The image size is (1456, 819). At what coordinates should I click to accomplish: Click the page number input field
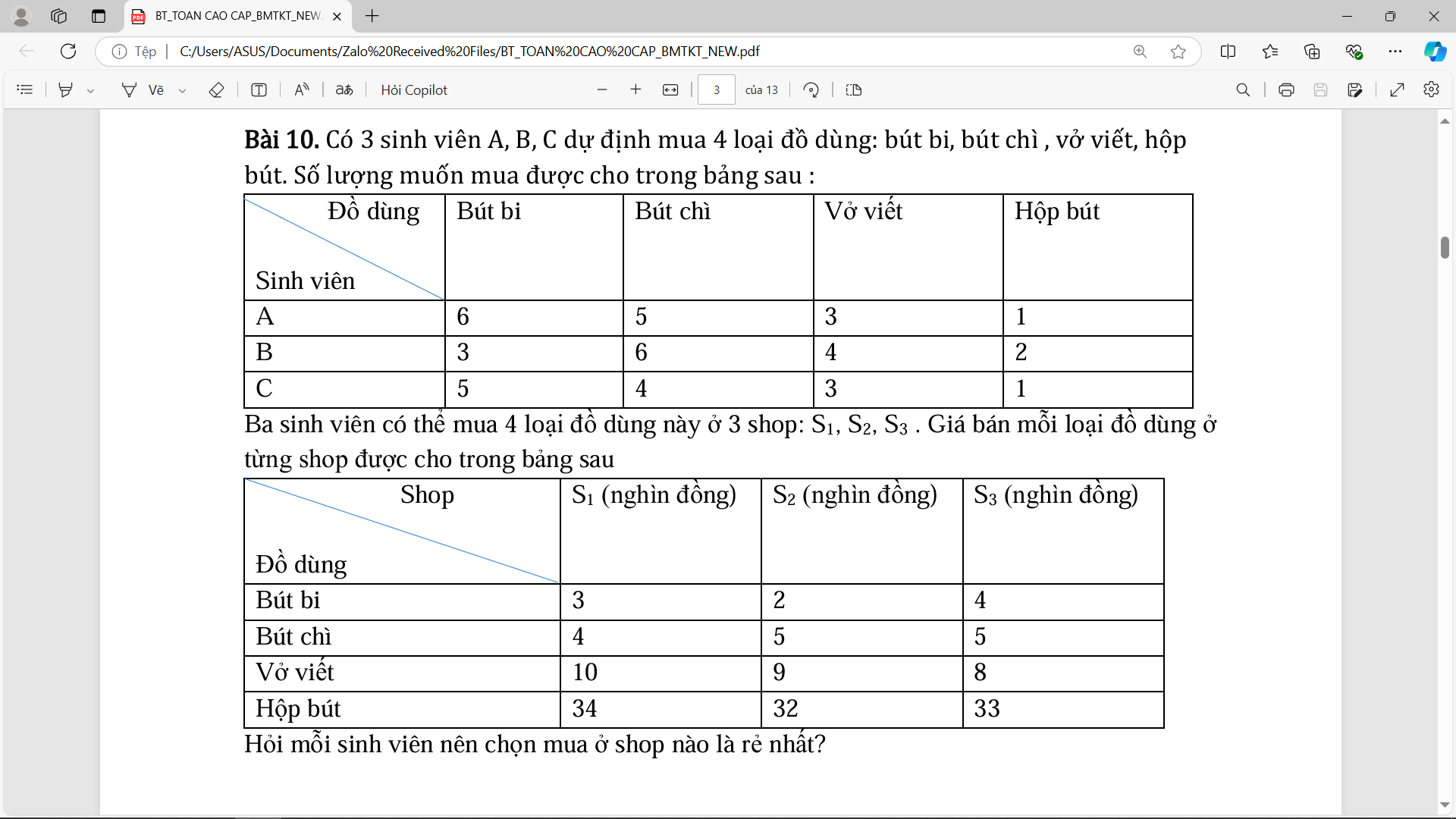(x=716, y=89)
